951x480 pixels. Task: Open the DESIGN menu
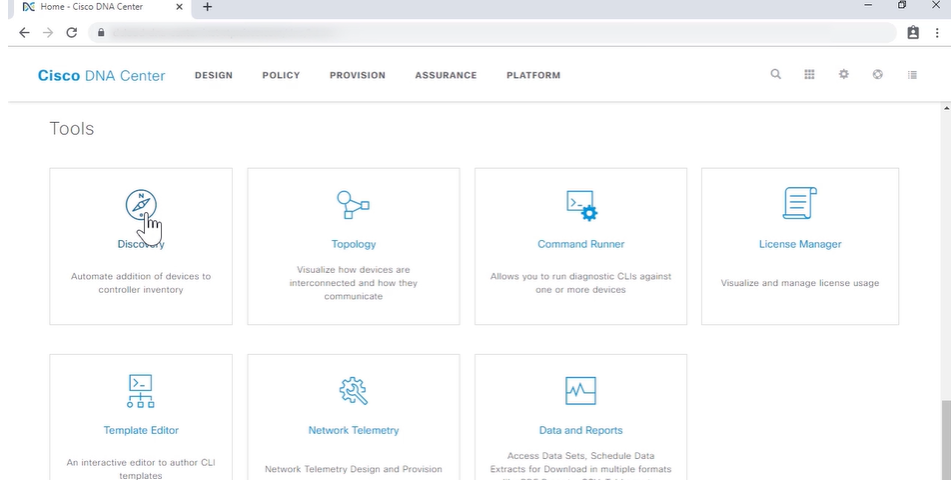pos(213,75)
